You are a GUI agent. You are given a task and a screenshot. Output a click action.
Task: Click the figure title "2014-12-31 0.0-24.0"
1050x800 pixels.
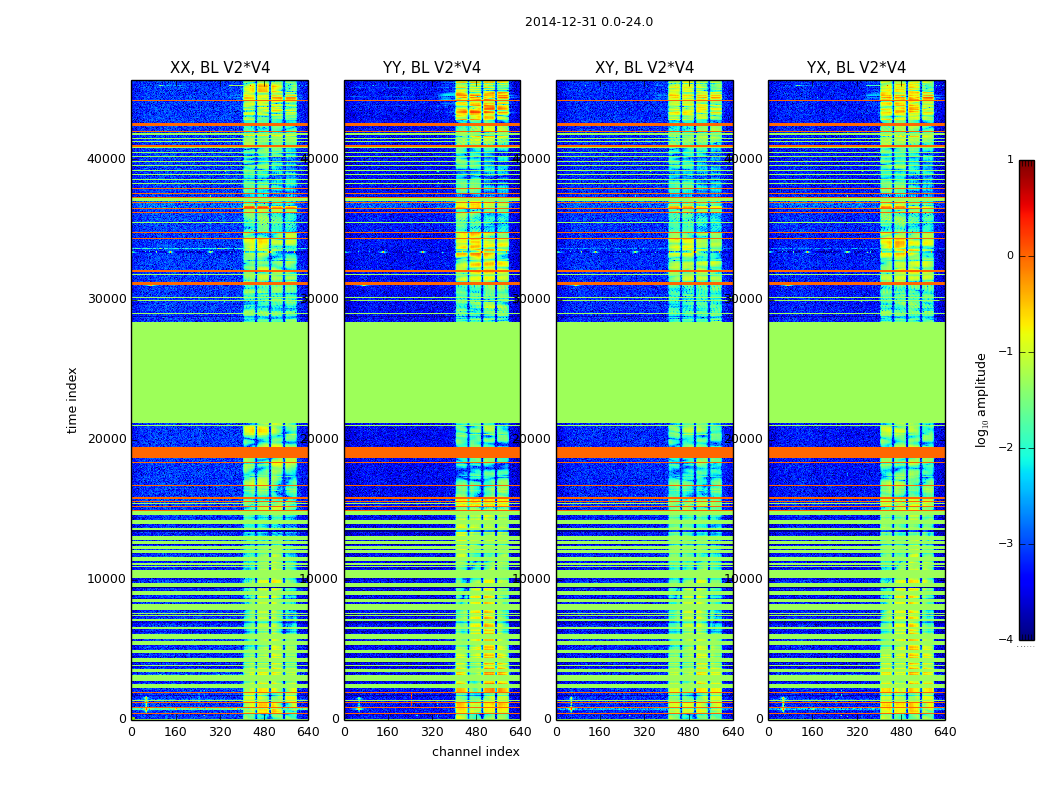click(588, 22)
